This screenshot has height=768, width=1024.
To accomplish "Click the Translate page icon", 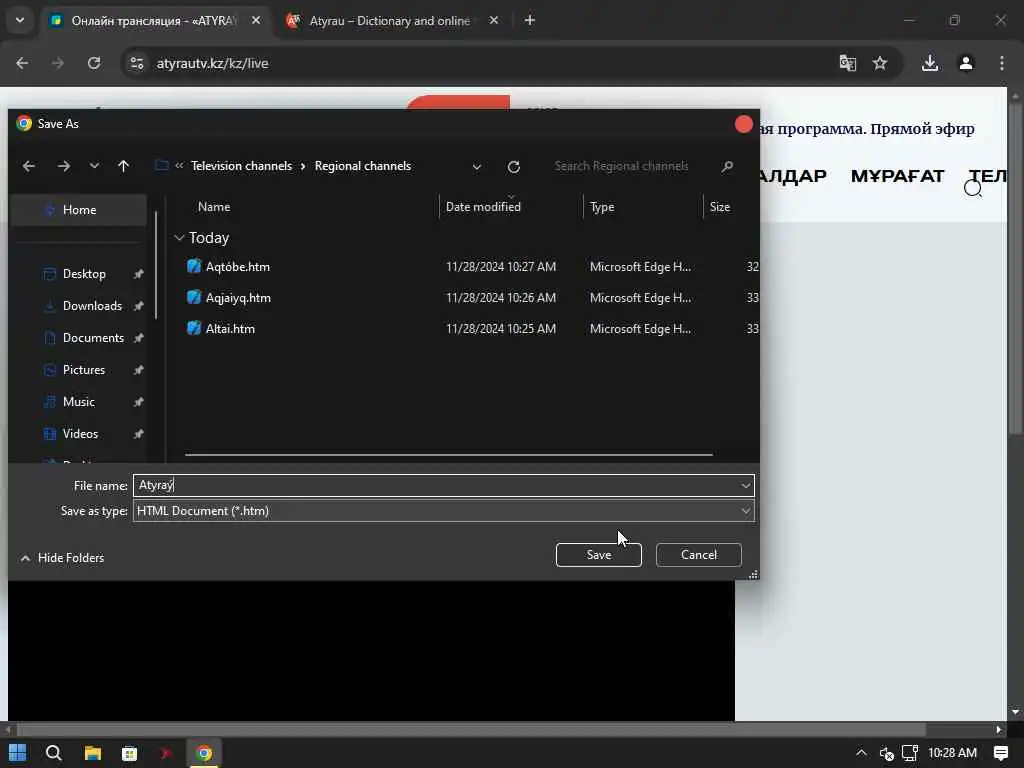I will point(847,63).
